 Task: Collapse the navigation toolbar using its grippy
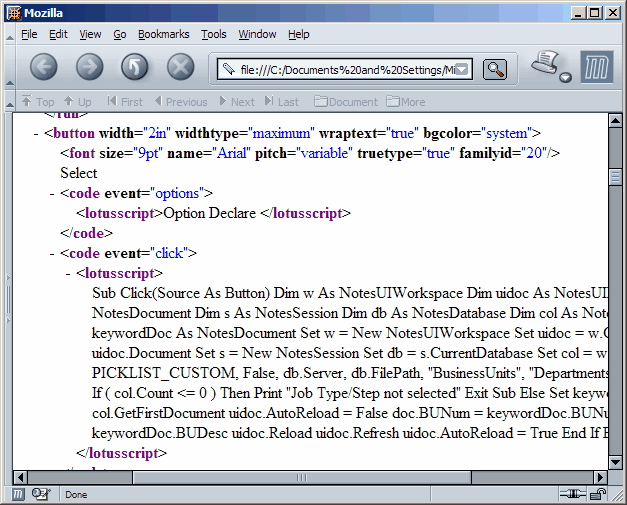[10, 67]
